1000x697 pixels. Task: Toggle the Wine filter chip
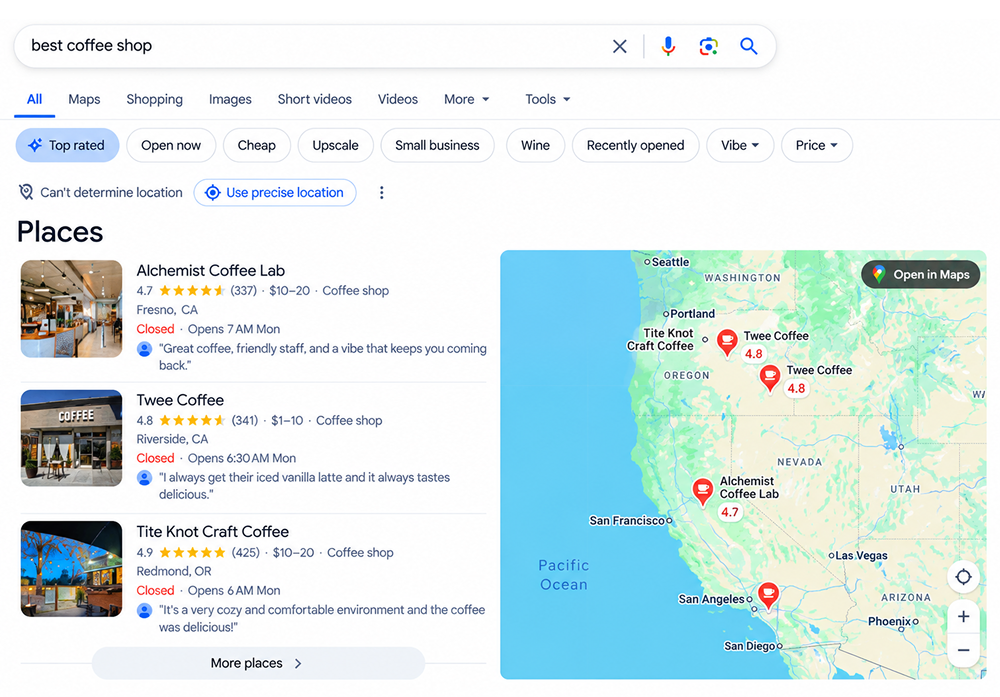pos(535,145)
